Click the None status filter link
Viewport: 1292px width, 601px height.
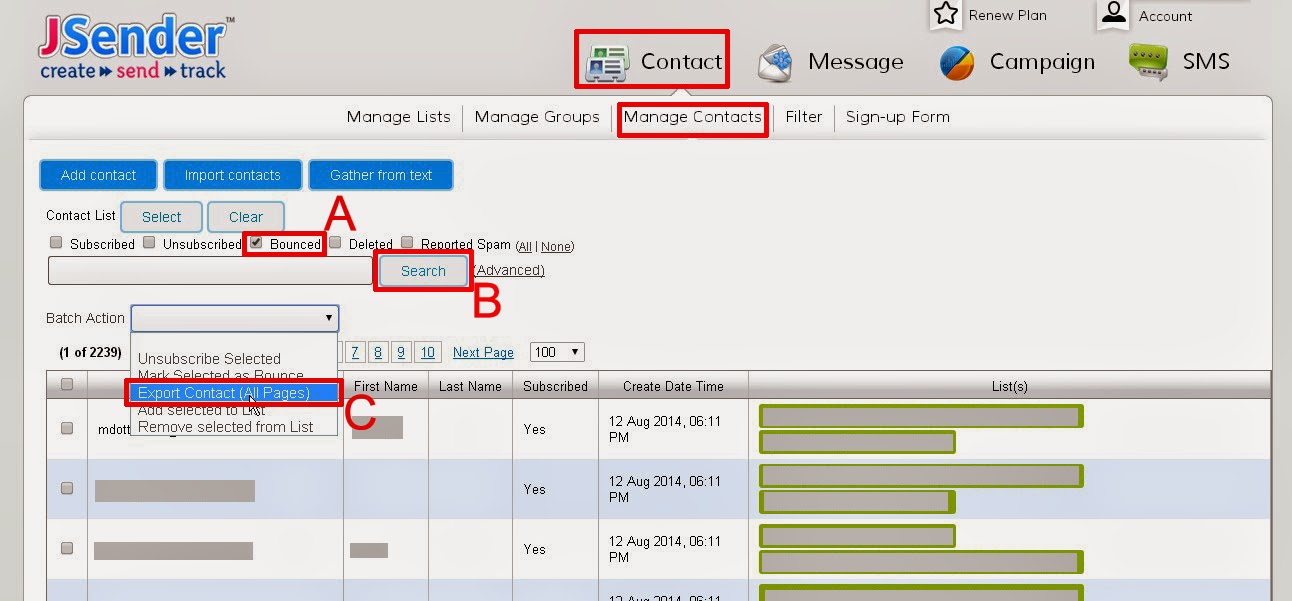pyautogui.click(x=556, y=246)
